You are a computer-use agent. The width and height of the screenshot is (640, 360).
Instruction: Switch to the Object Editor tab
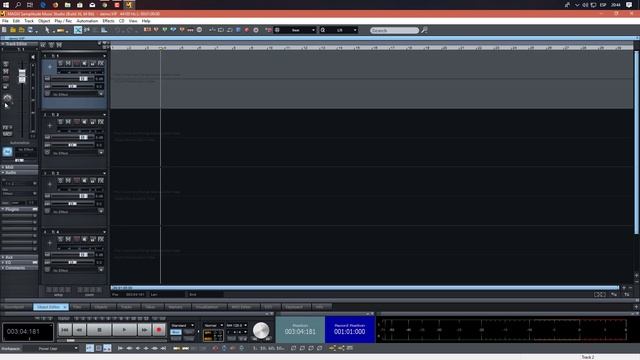pyautogui.click(x=51, y=307)
